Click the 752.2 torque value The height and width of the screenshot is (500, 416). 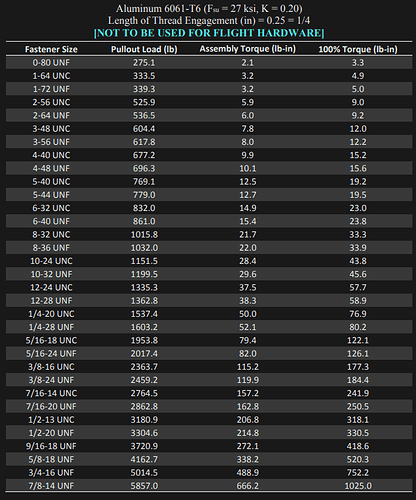358,473
